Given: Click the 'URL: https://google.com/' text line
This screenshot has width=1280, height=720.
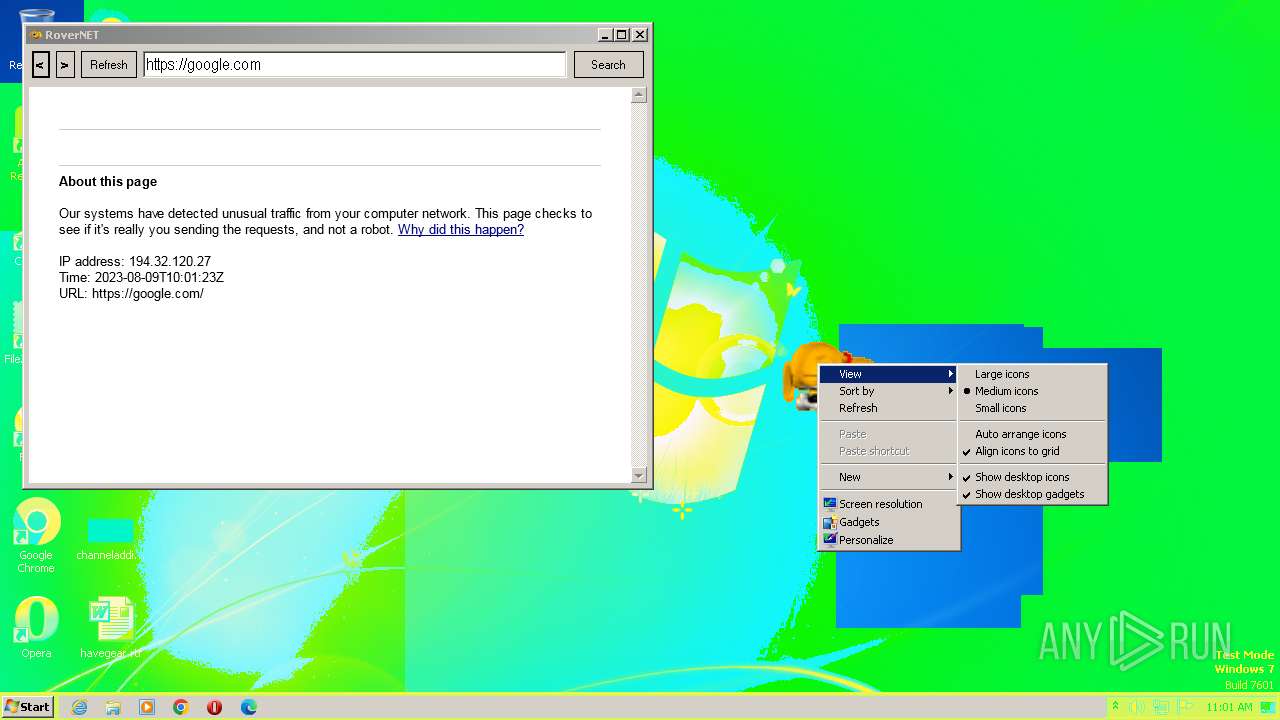Looking at the screenshot, I should 131,293.
